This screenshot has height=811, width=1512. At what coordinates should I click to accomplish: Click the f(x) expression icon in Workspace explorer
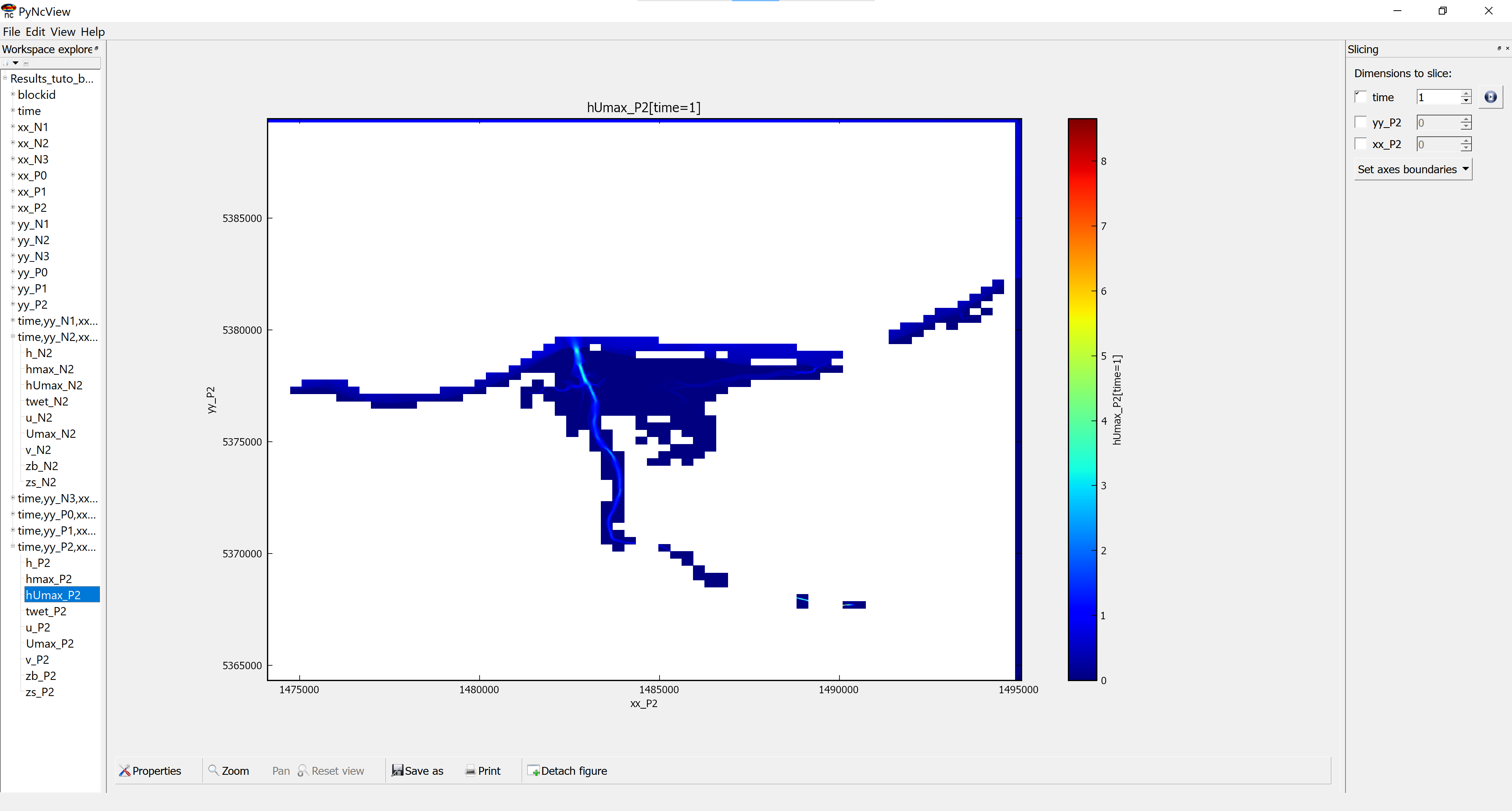click(26, 63)
